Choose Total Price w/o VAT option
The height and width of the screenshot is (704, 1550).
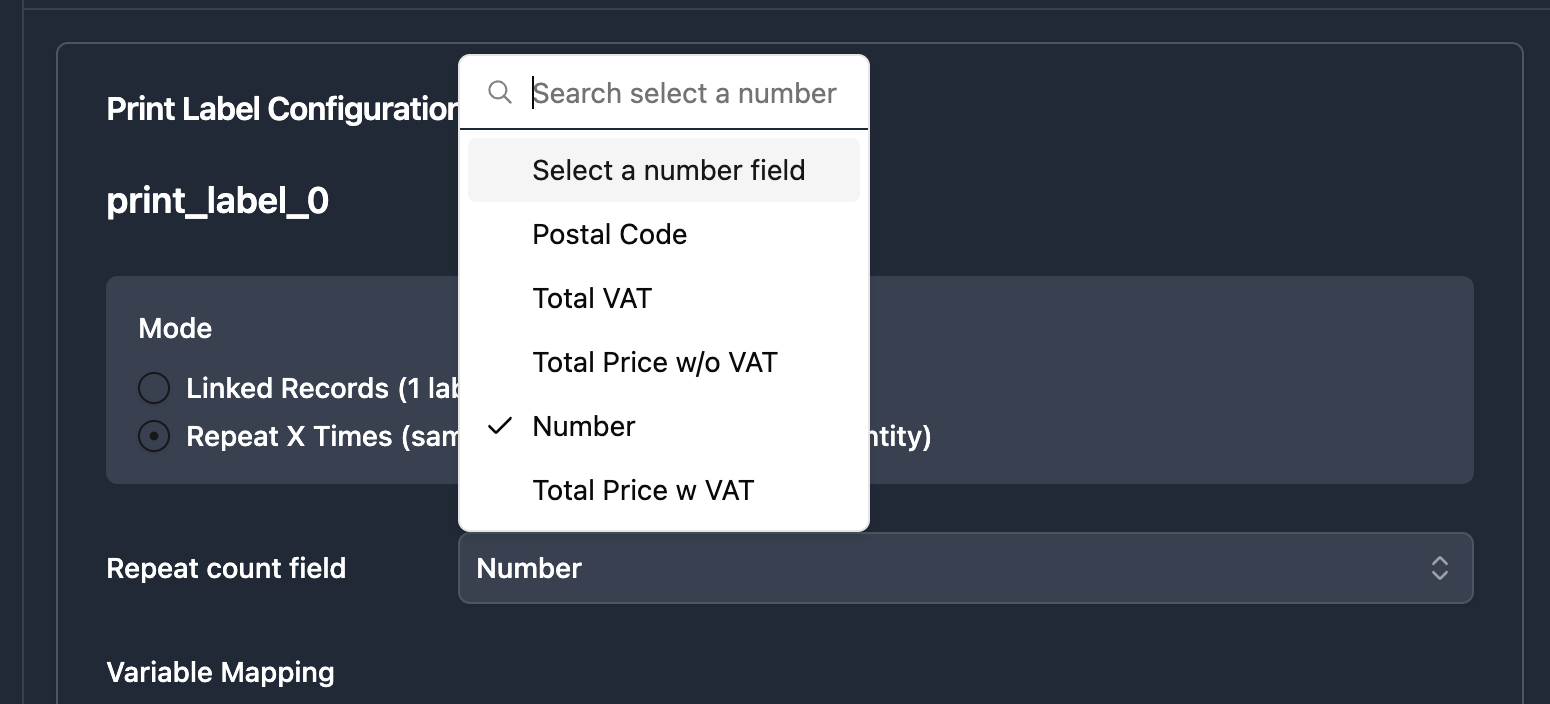point(654,362)
